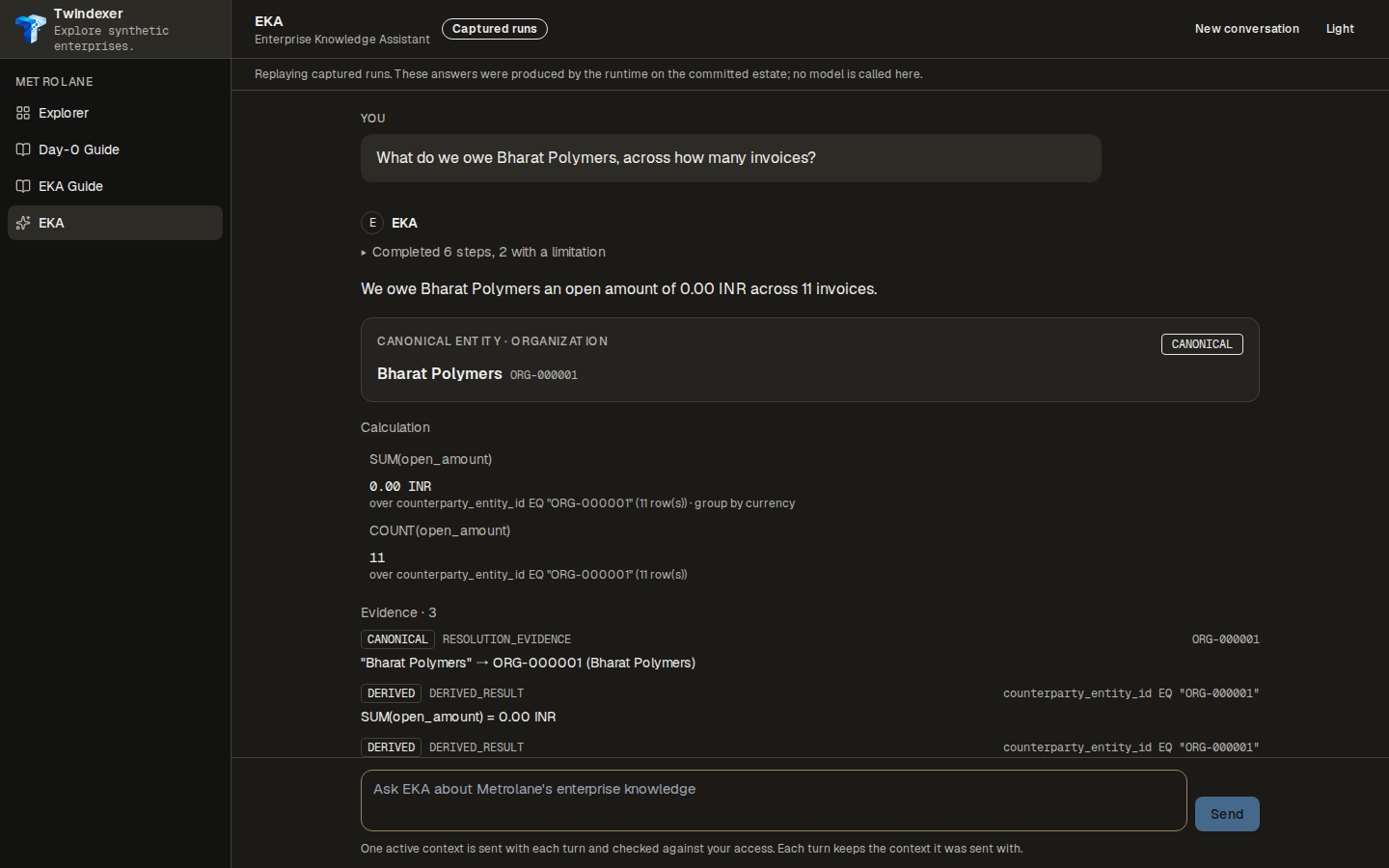1389x868 pixels.
Task: Click the CANONICAL tag on entity card
Action: pos(1202,344)
